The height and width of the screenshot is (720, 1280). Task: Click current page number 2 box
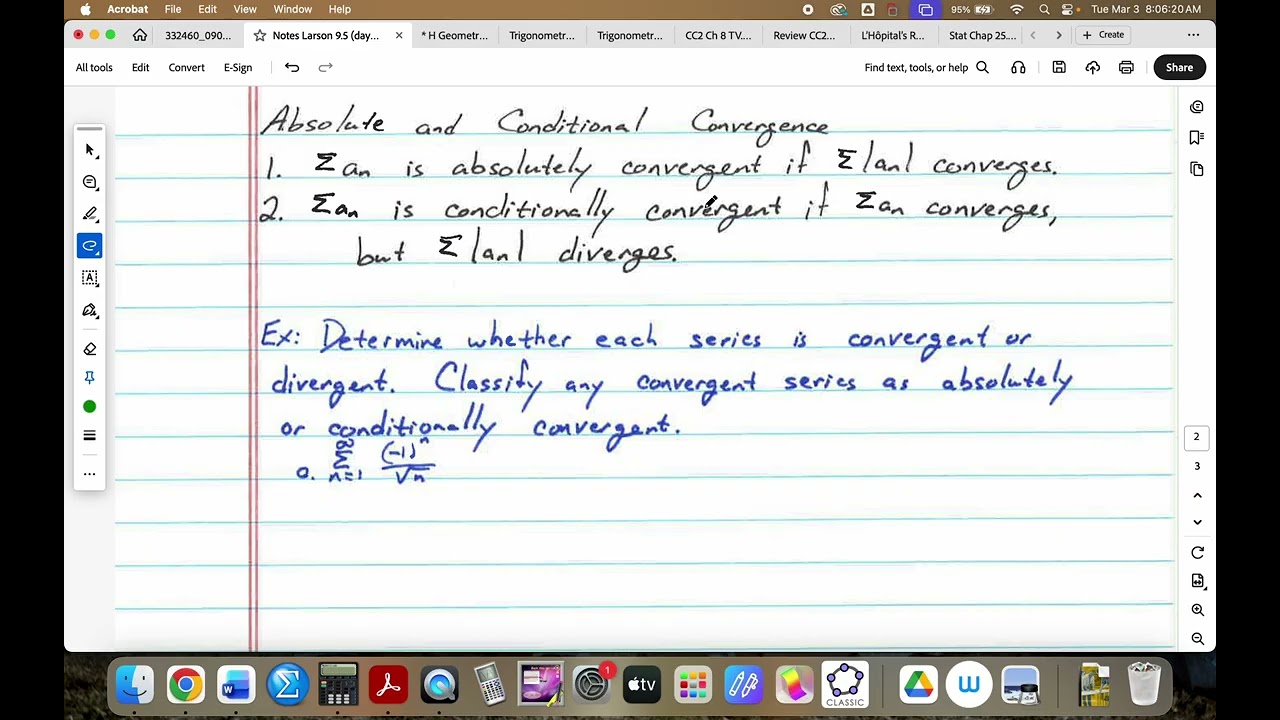click(x=1196, y=437)
